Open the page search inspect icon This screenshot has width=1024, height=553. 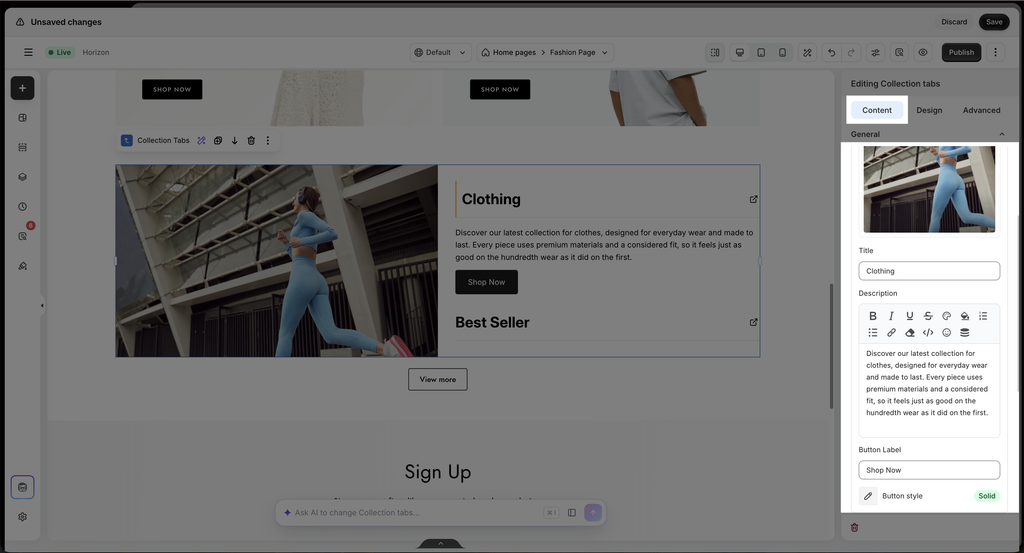[x=899, y=52]
